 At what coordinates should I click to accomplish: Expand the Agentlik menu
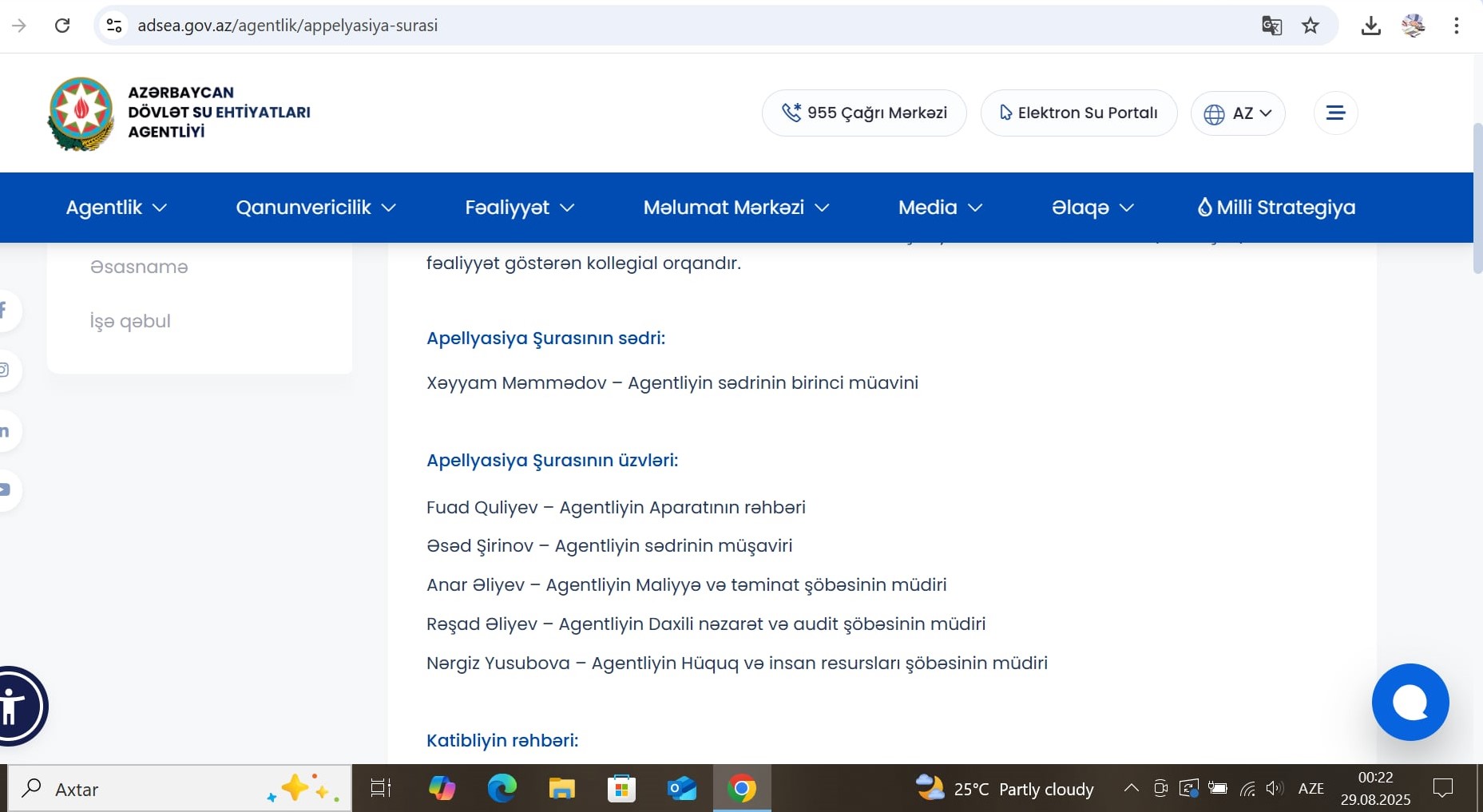(117, 208)
